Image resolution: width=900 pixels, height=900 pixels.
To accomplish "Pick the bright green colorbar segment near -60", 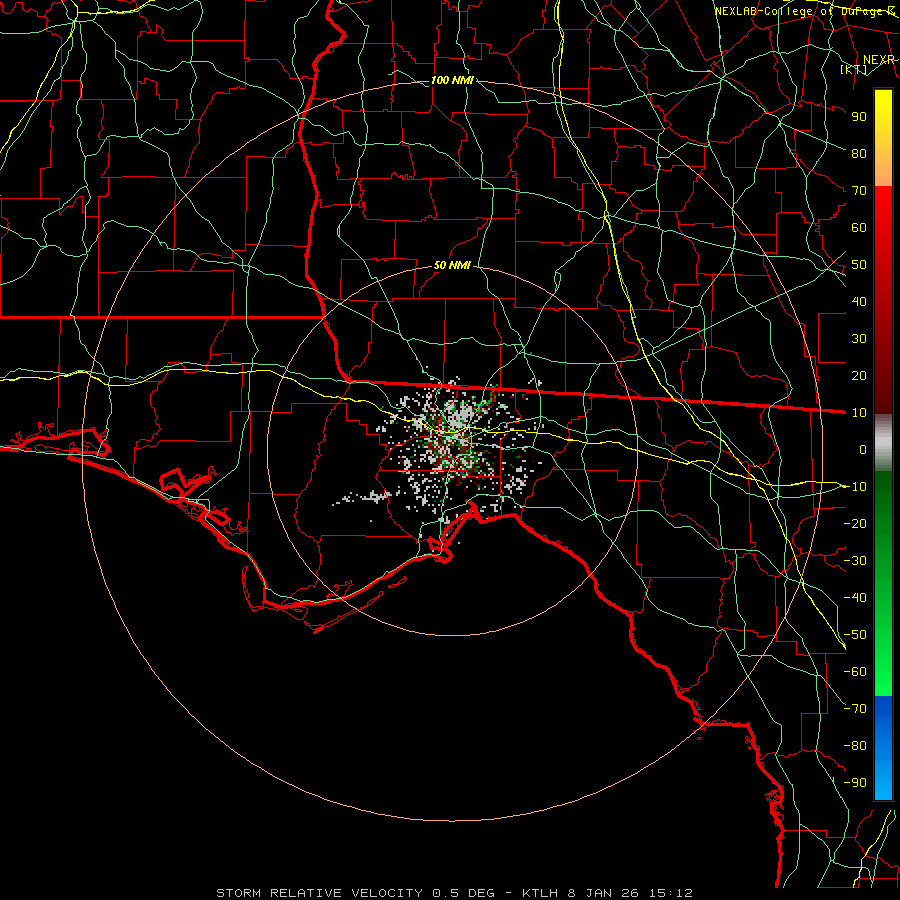I will [x=883, y=674].
